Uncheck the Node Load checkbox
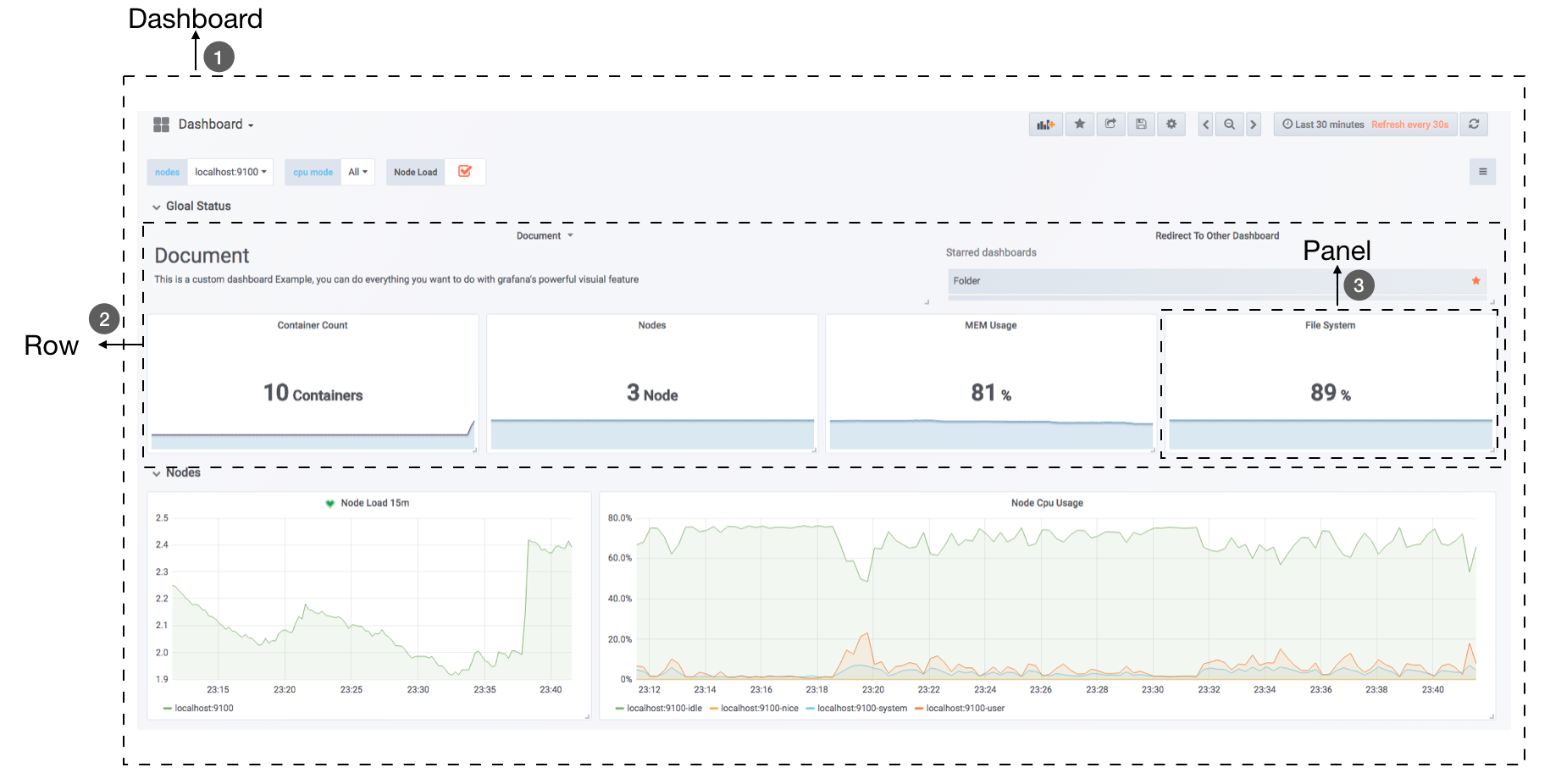 point(465,171)
